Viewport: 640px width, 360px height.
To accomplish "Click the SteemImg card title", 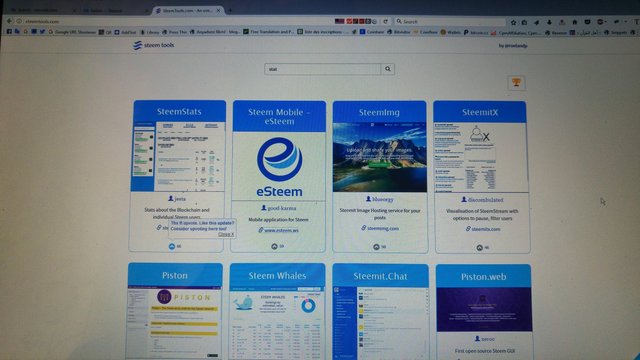I will pyautogui.click(x=379, y=112).
